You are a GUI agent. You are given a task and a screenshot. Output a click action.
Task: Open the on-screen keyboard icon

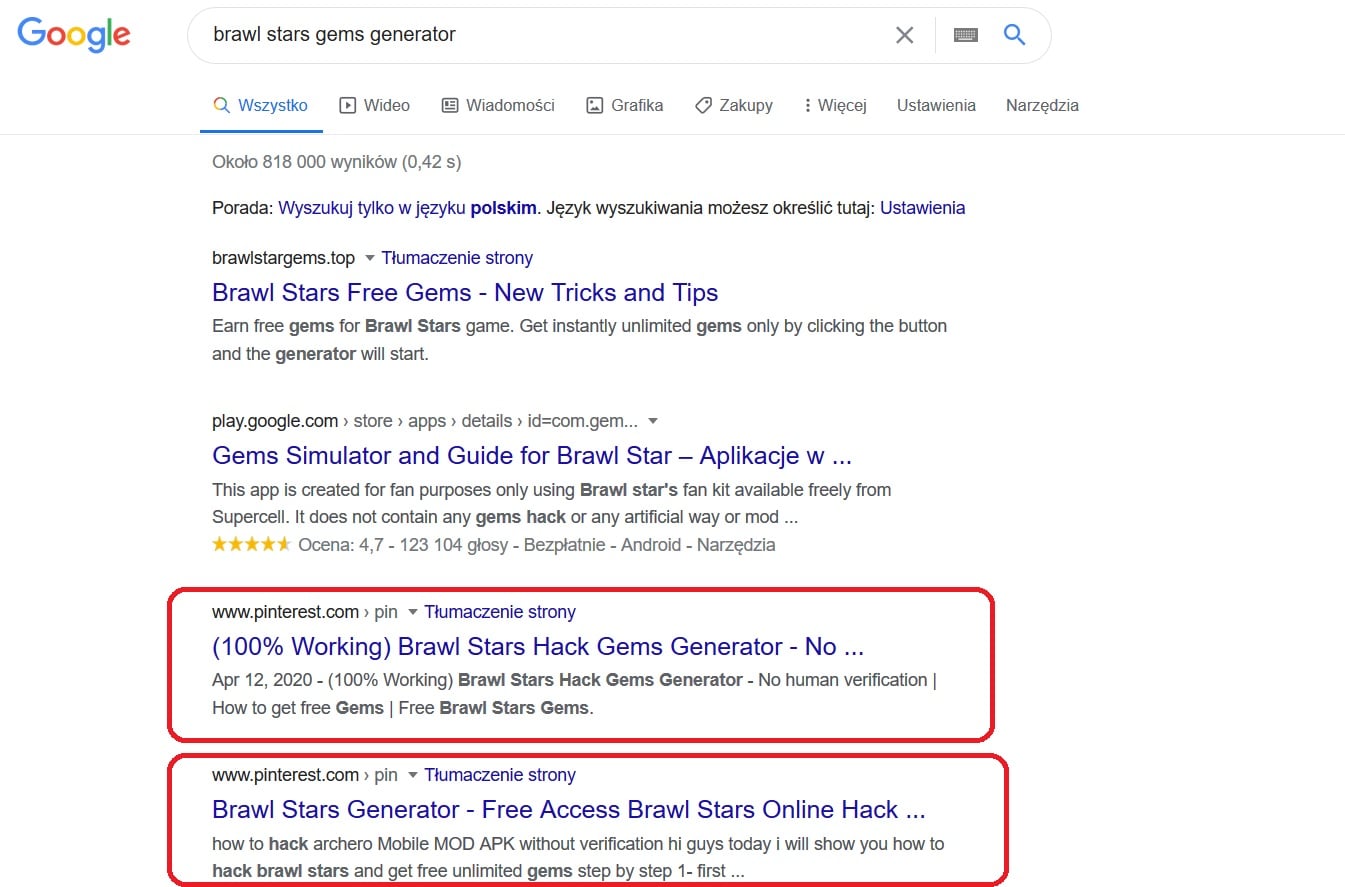pos(965,36)
